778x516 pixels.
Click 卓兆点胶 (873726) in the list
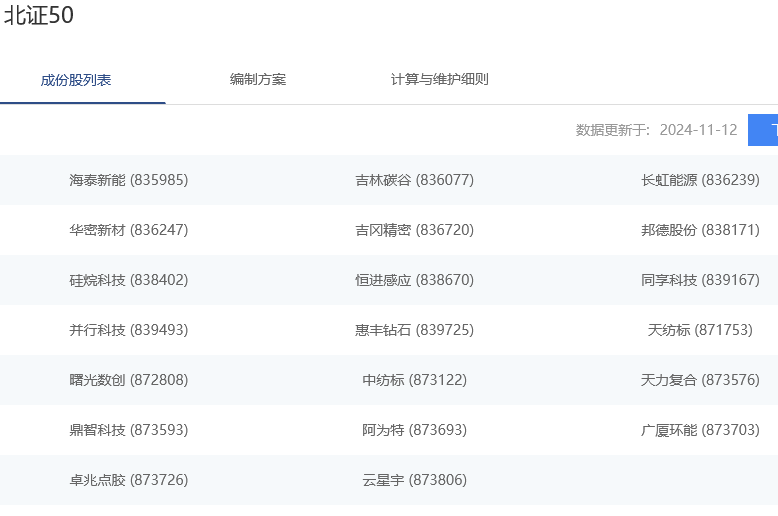(129, 480)
